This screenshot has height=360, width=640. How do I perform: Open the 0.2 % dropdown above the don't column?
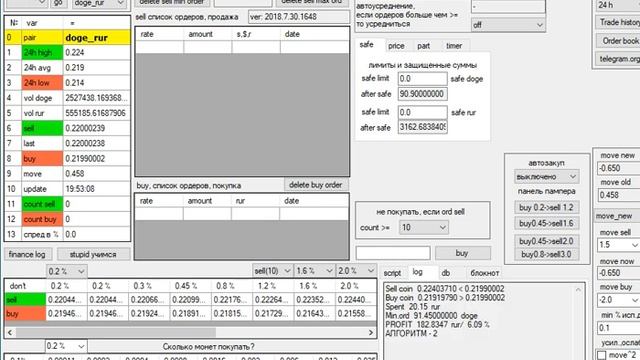click(x=66, y=271)
